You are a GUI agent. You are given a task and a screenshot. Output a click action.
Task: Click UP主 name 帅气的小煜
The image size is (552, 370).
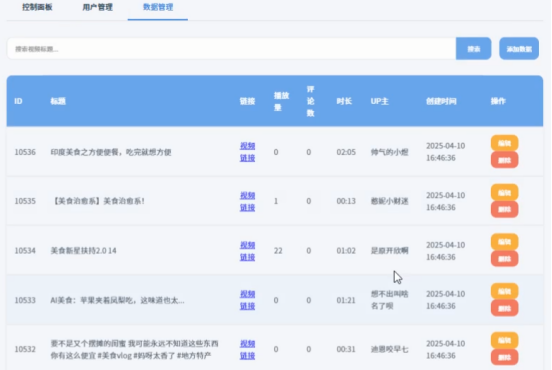[389, 152]
